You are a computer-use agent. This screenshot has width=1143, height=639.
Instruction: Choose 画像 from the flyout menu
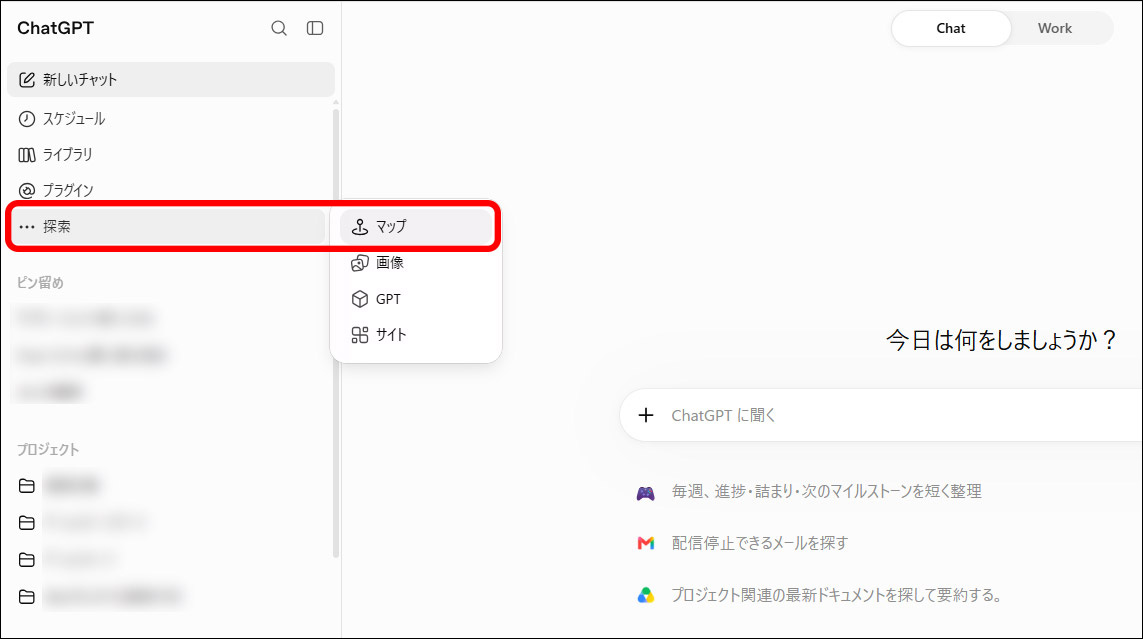(x=416, y=263)
